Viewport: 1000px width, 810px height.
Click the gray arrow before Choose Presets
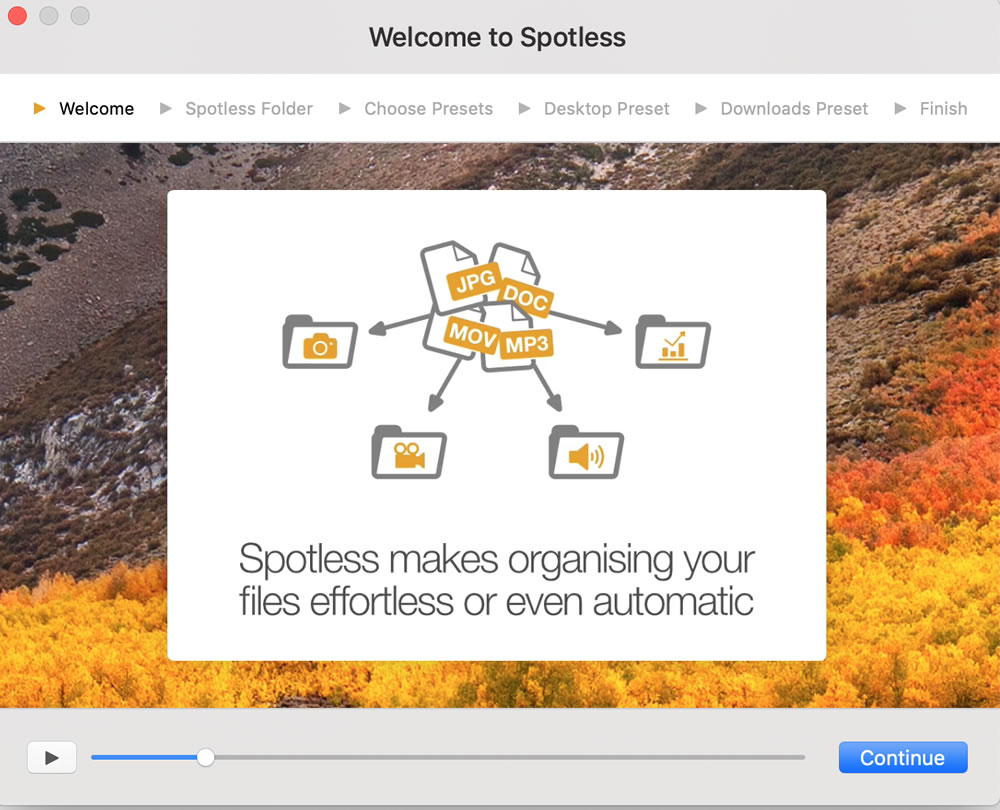[344, 108]
